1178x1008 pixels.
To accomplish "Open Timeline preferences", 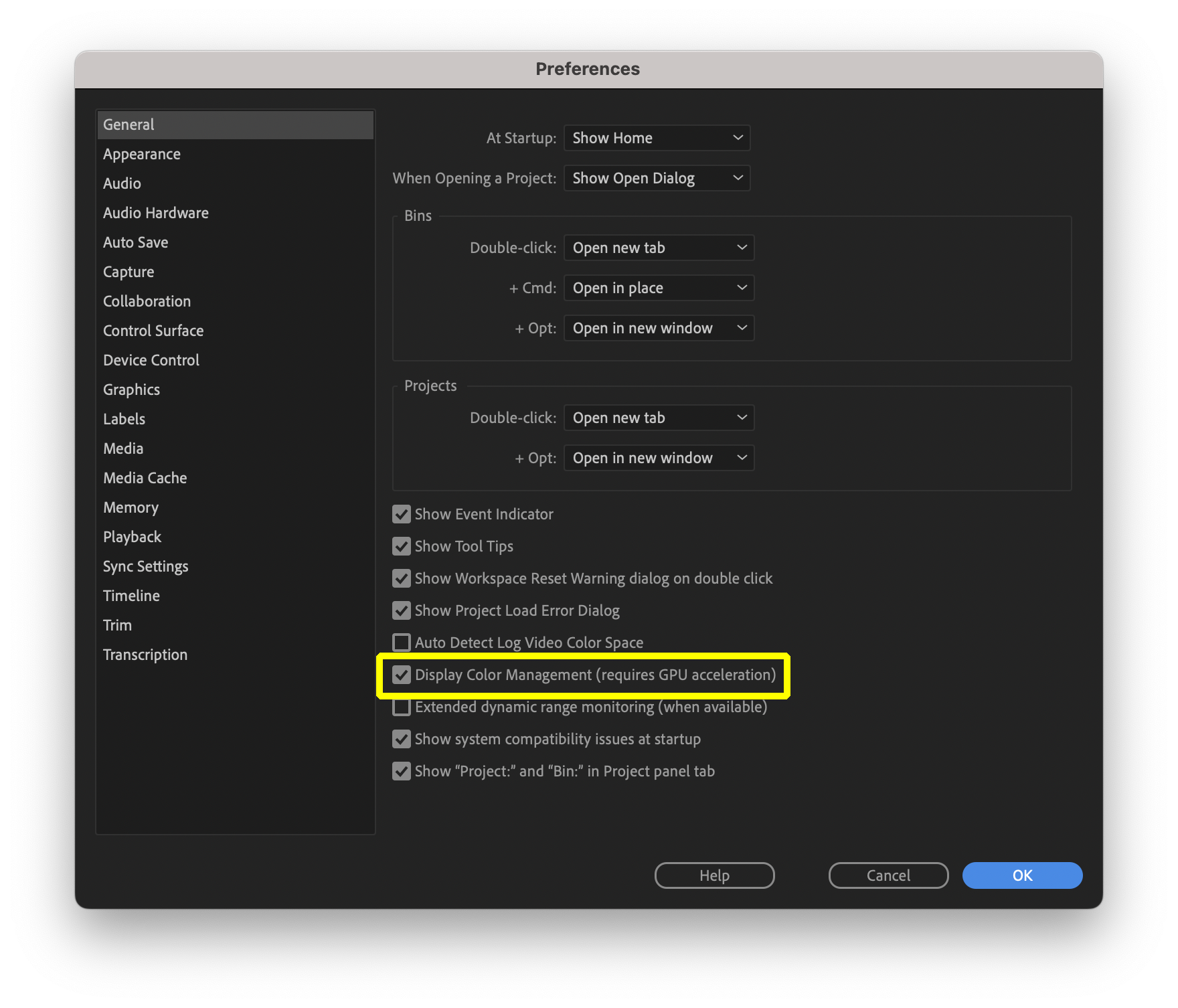I will click(235, 596).
